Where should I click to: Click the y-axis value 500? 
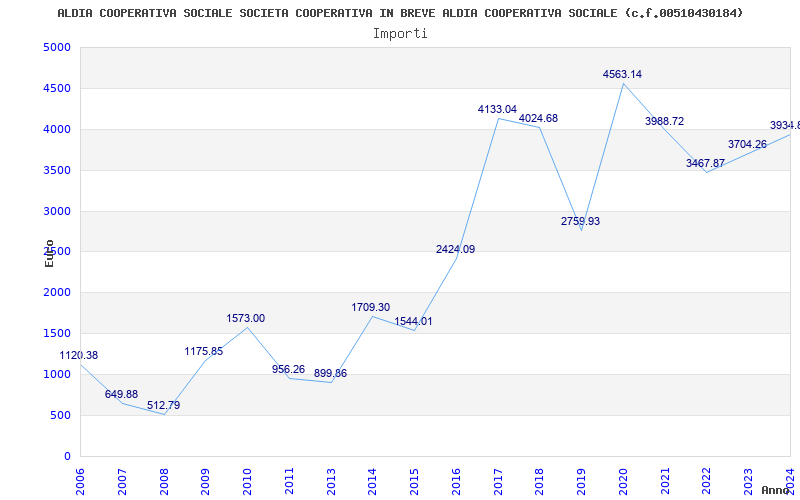[60, 415]
